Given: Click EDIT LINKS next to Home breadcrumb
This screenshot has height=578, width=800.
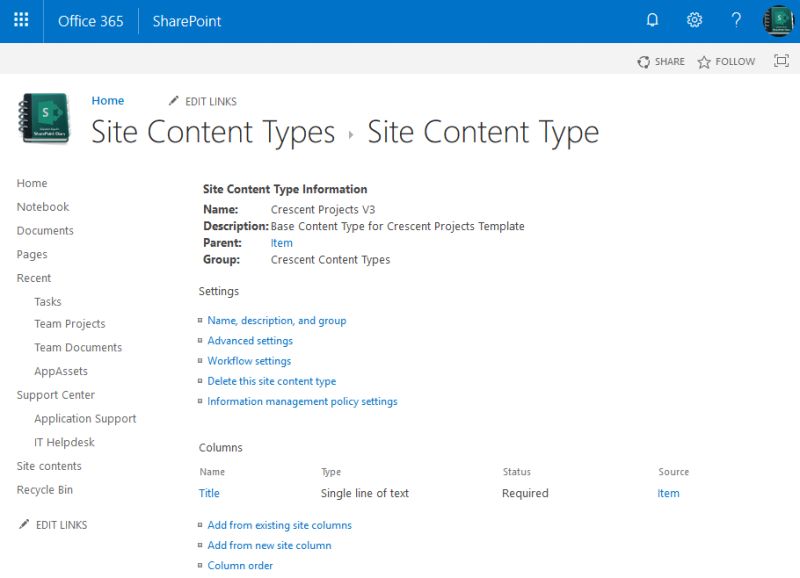Looking at the screenshot, I should [203, 100].
